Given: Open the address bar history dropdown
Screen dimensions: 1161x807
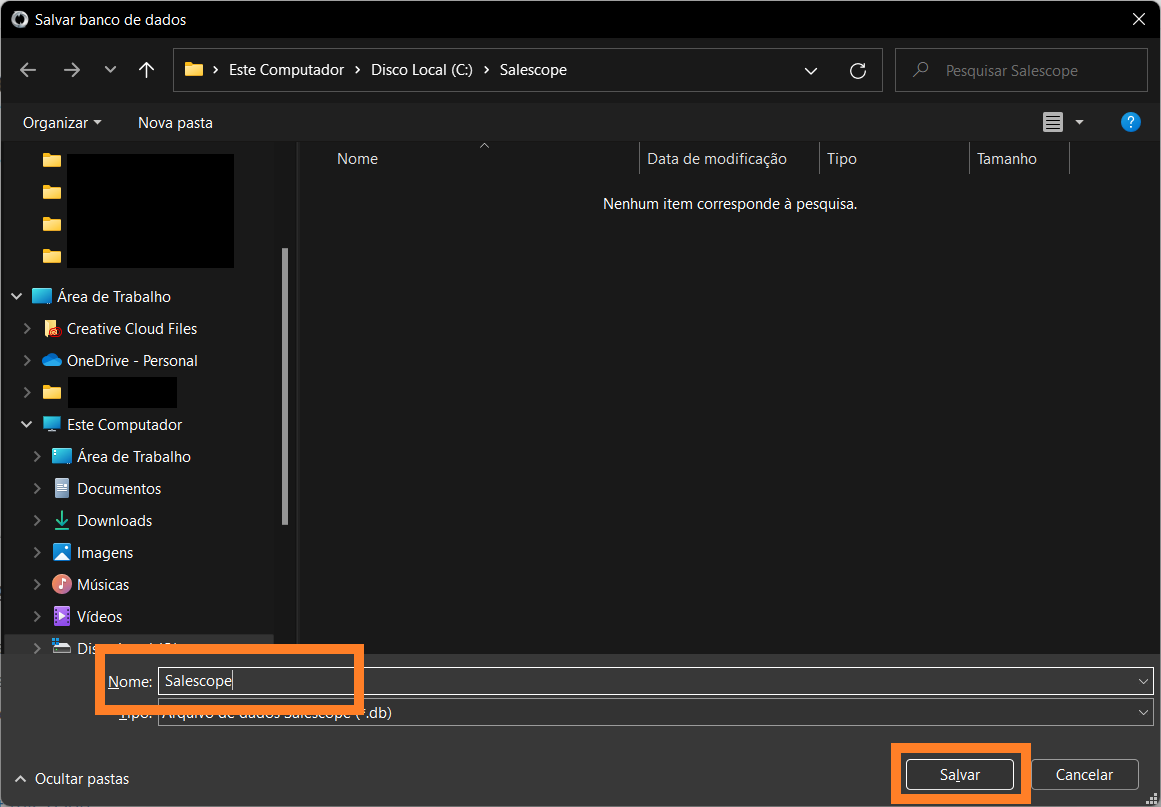Looking at the screenshot, I should pyautogui.click(x=811, y=71).
